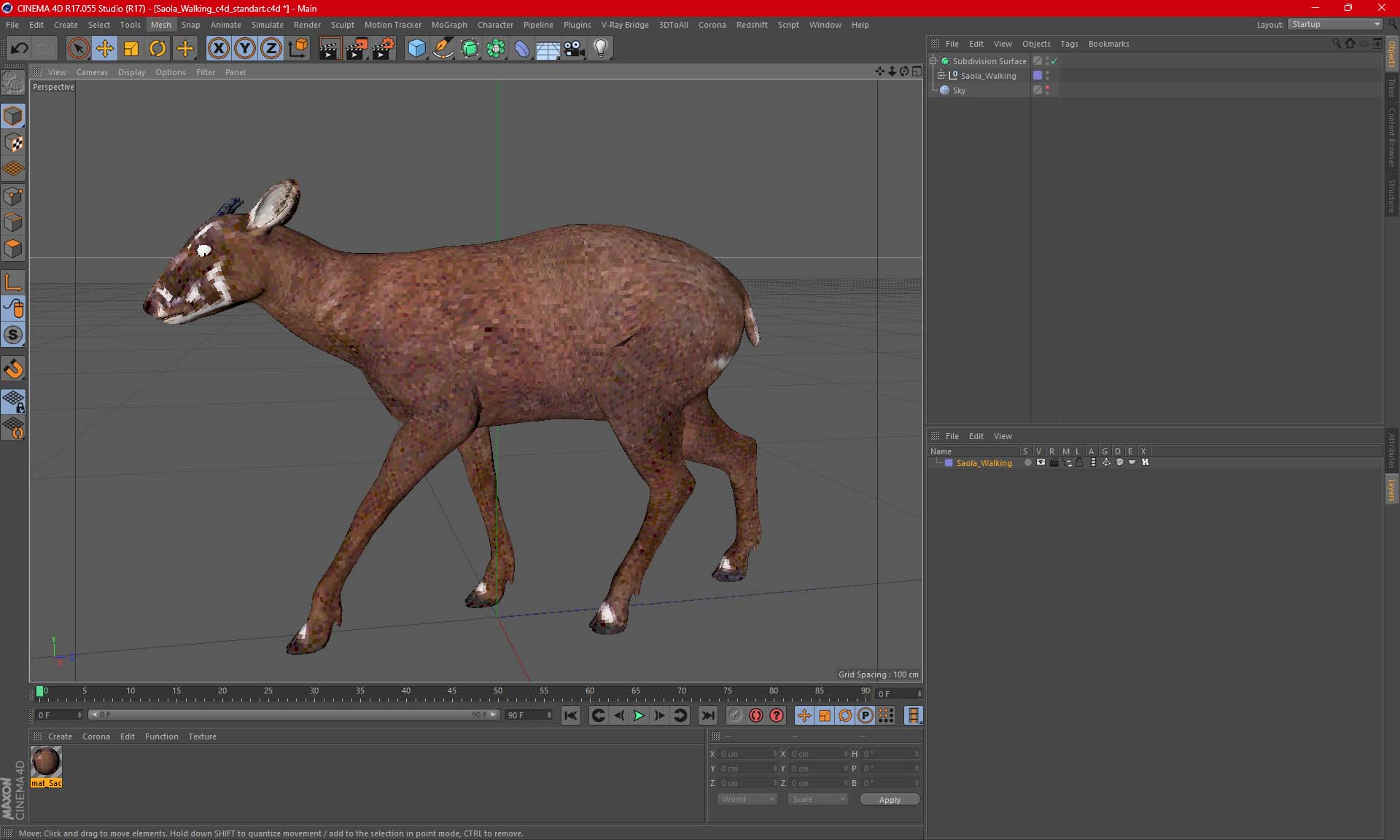Open the spline Pen tool
Image resolution: width=1400 pixels, height=840 pixels.
coord(443,49)
